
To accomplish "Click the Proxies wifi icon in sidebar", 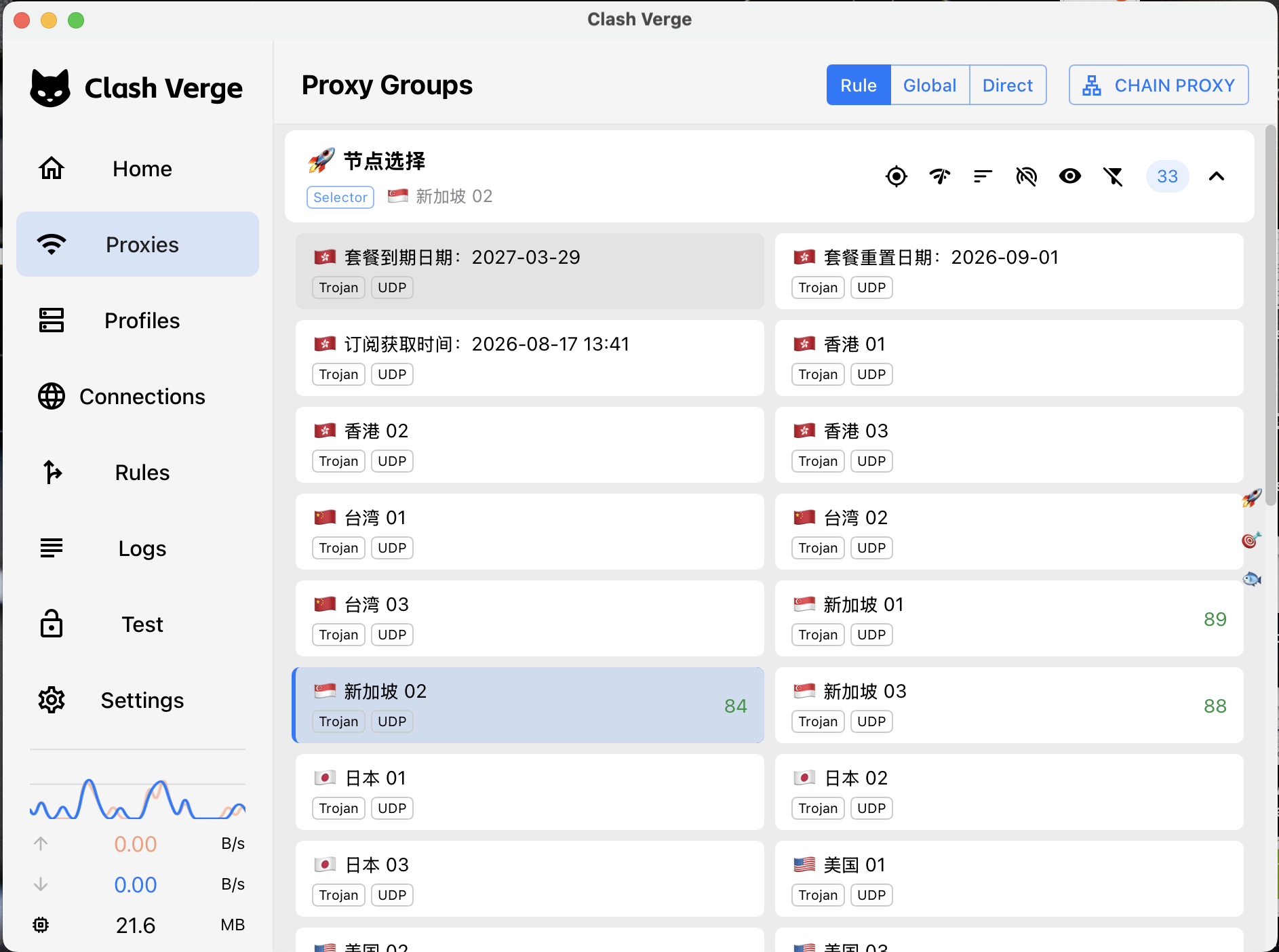I will [x=52, y=244].
